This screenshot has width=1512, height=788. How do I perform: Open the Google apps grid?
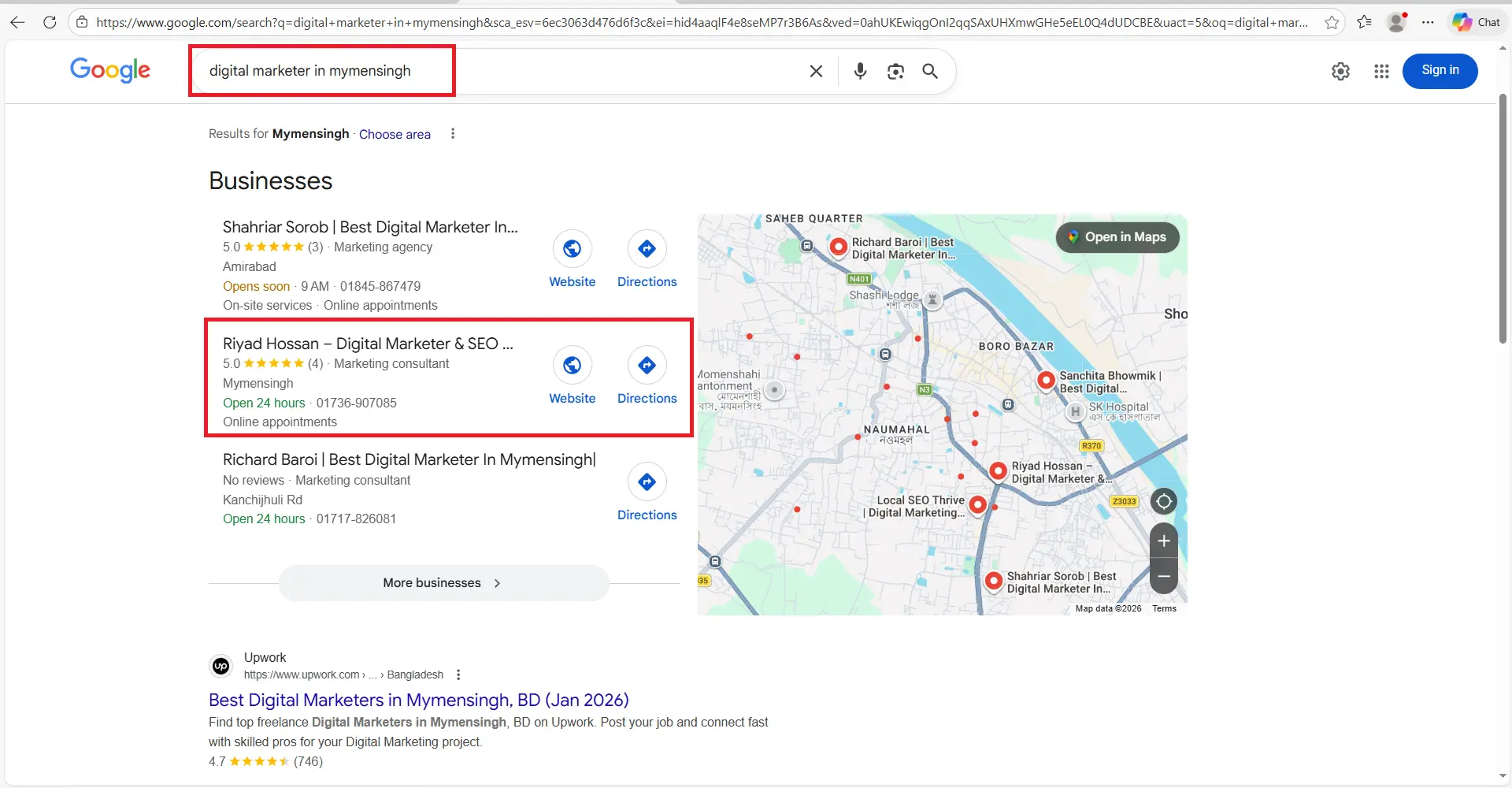[1381, 71]
